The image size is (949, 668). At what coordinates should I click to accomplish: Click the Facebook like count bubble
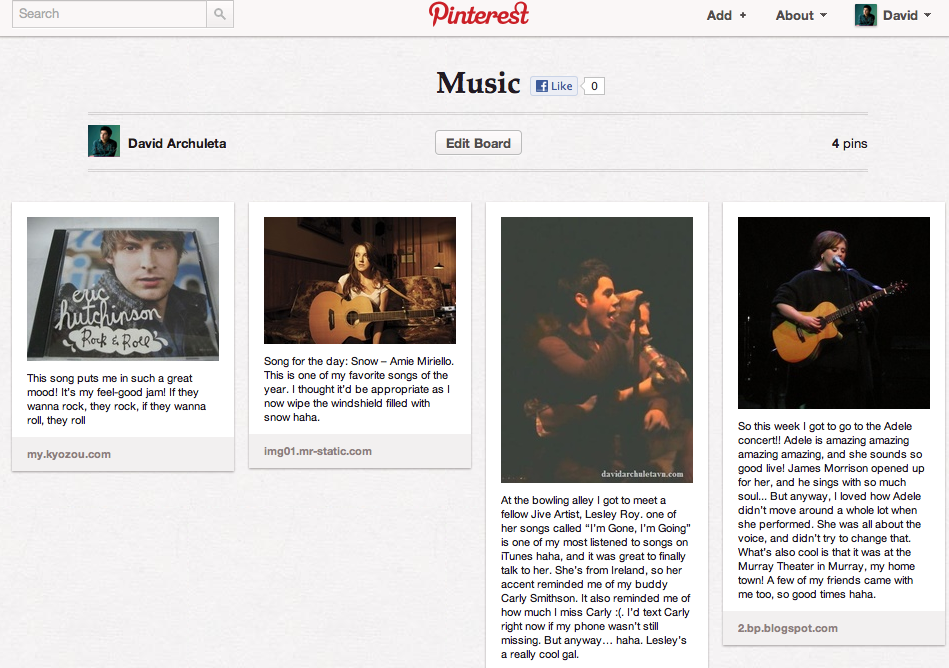coord(594,86)
